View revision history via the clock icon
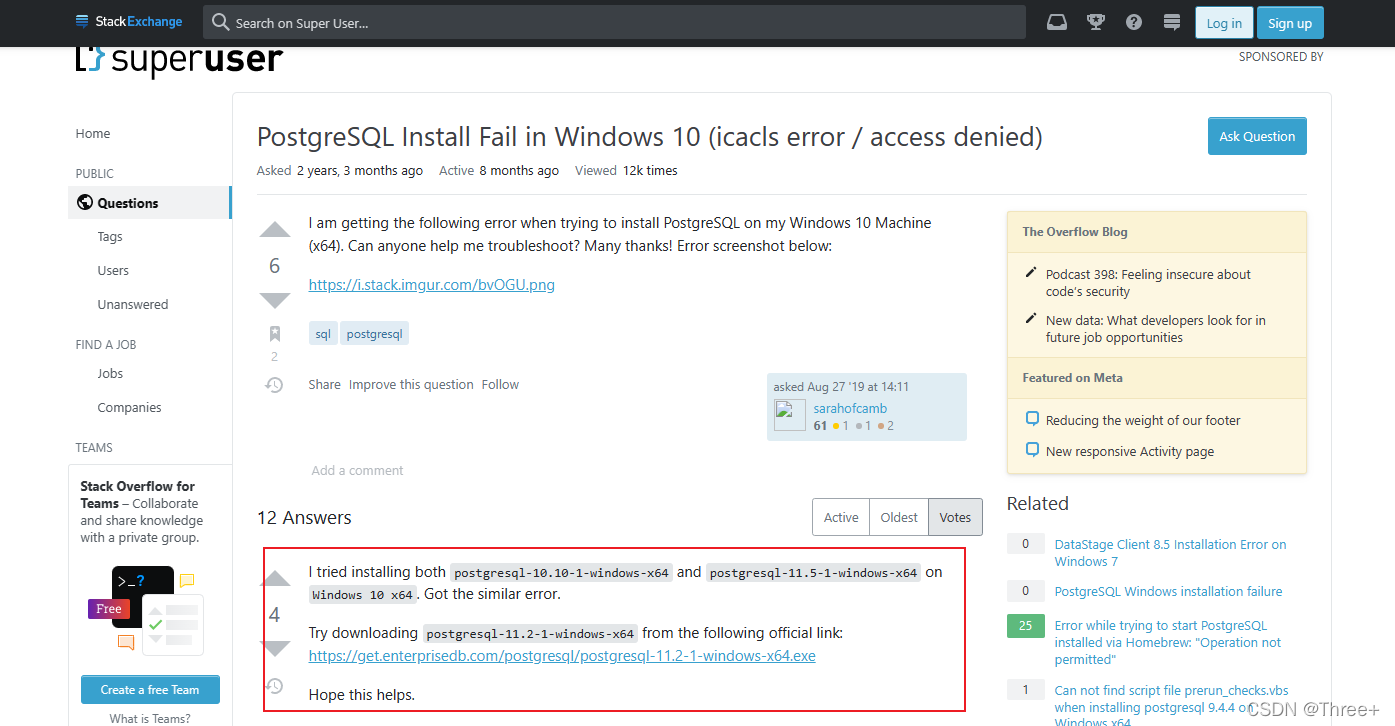1395x726 pixels. pos(274,384)
